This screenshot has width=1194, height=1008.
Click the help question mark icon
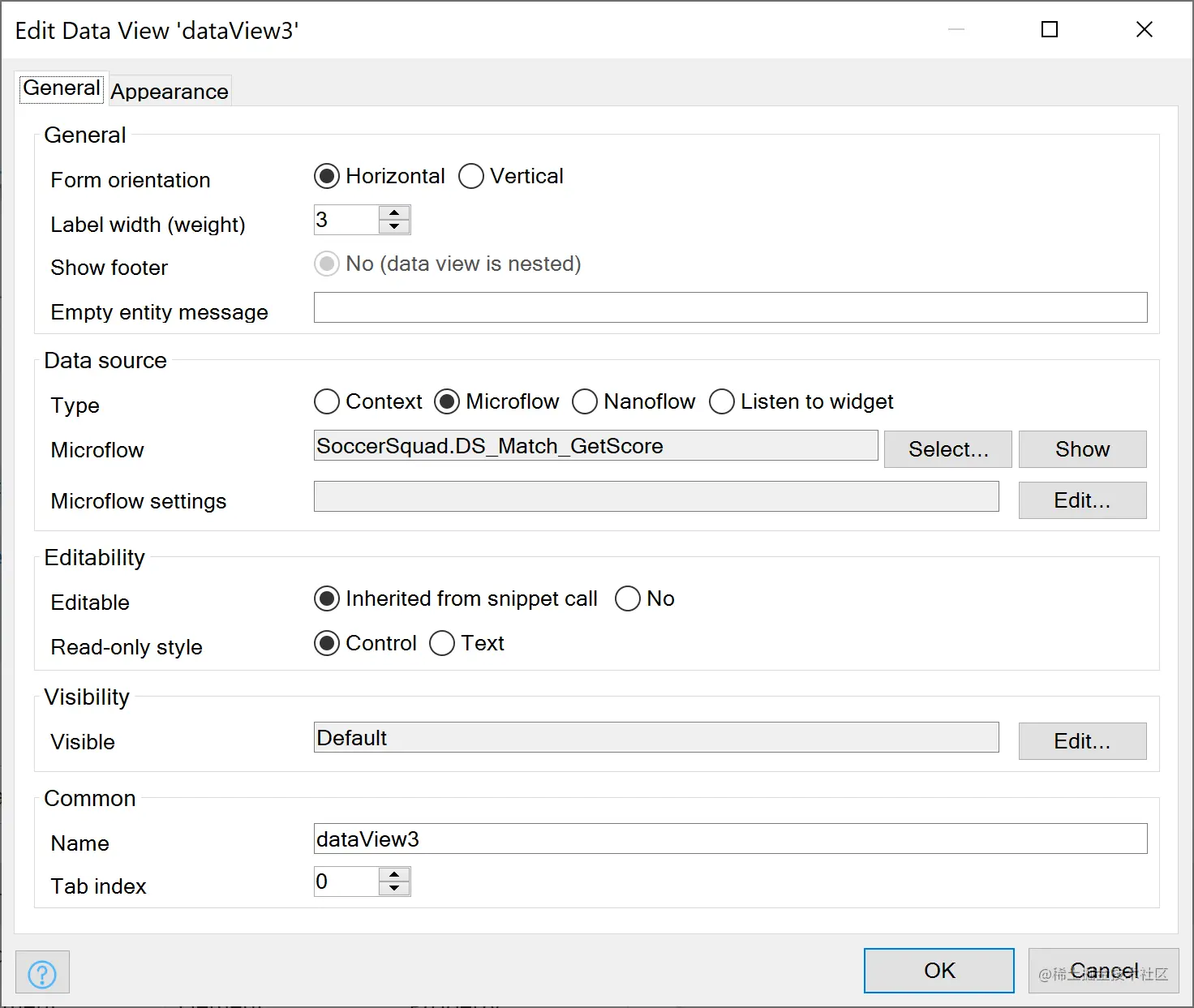click(42, 973)
